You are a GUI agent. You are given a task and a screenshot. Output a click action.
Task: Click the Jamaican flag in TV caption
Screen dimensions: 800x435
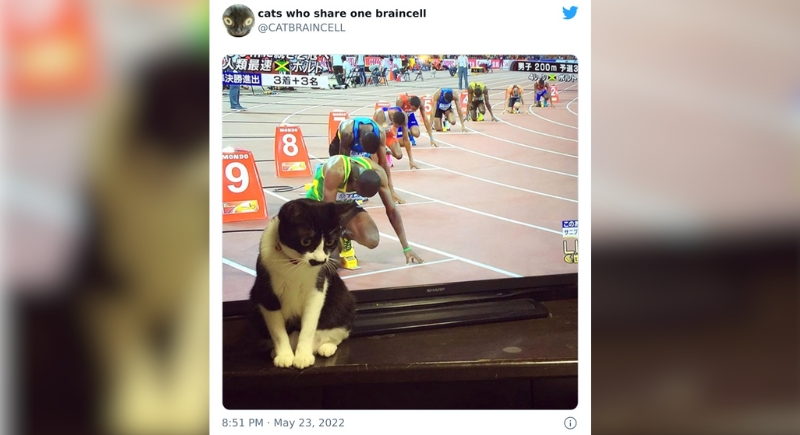coord(282,66)
